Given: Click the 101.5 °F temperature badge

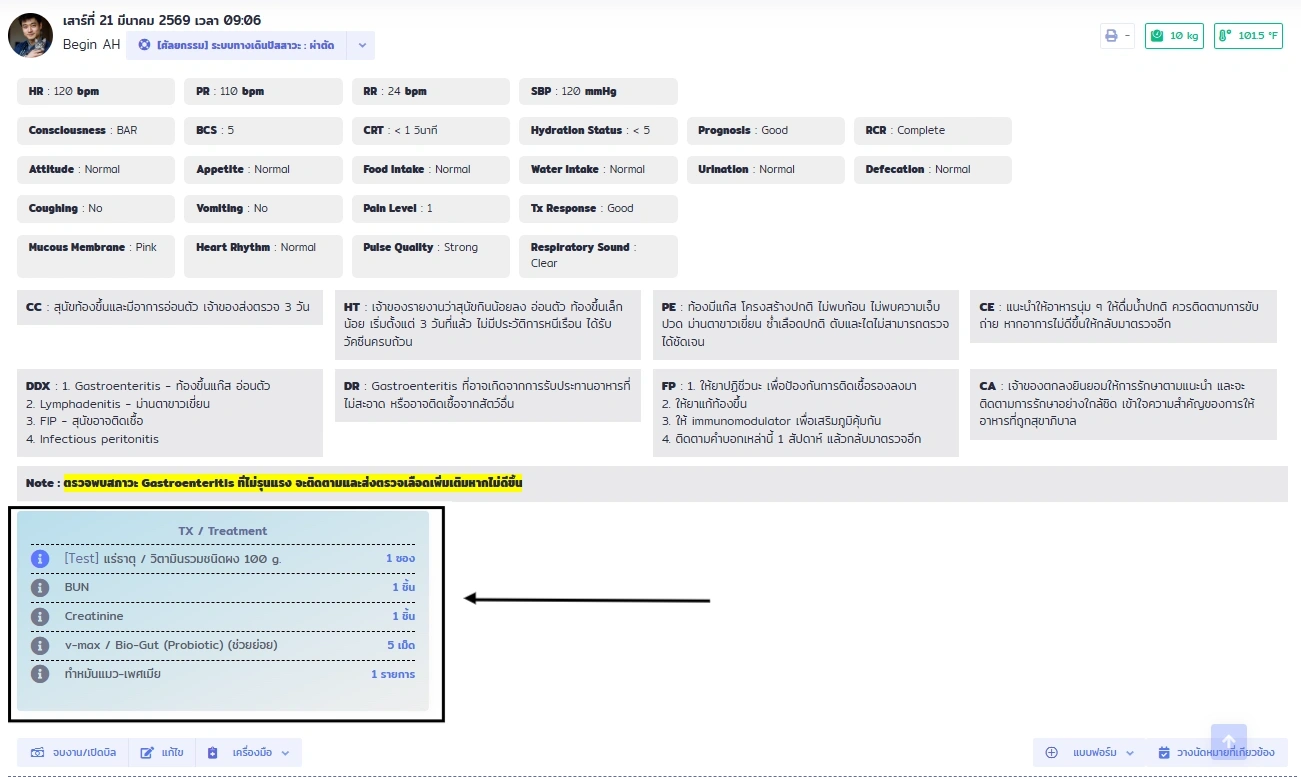Looking at the screenshot, I should (1248, 36).
